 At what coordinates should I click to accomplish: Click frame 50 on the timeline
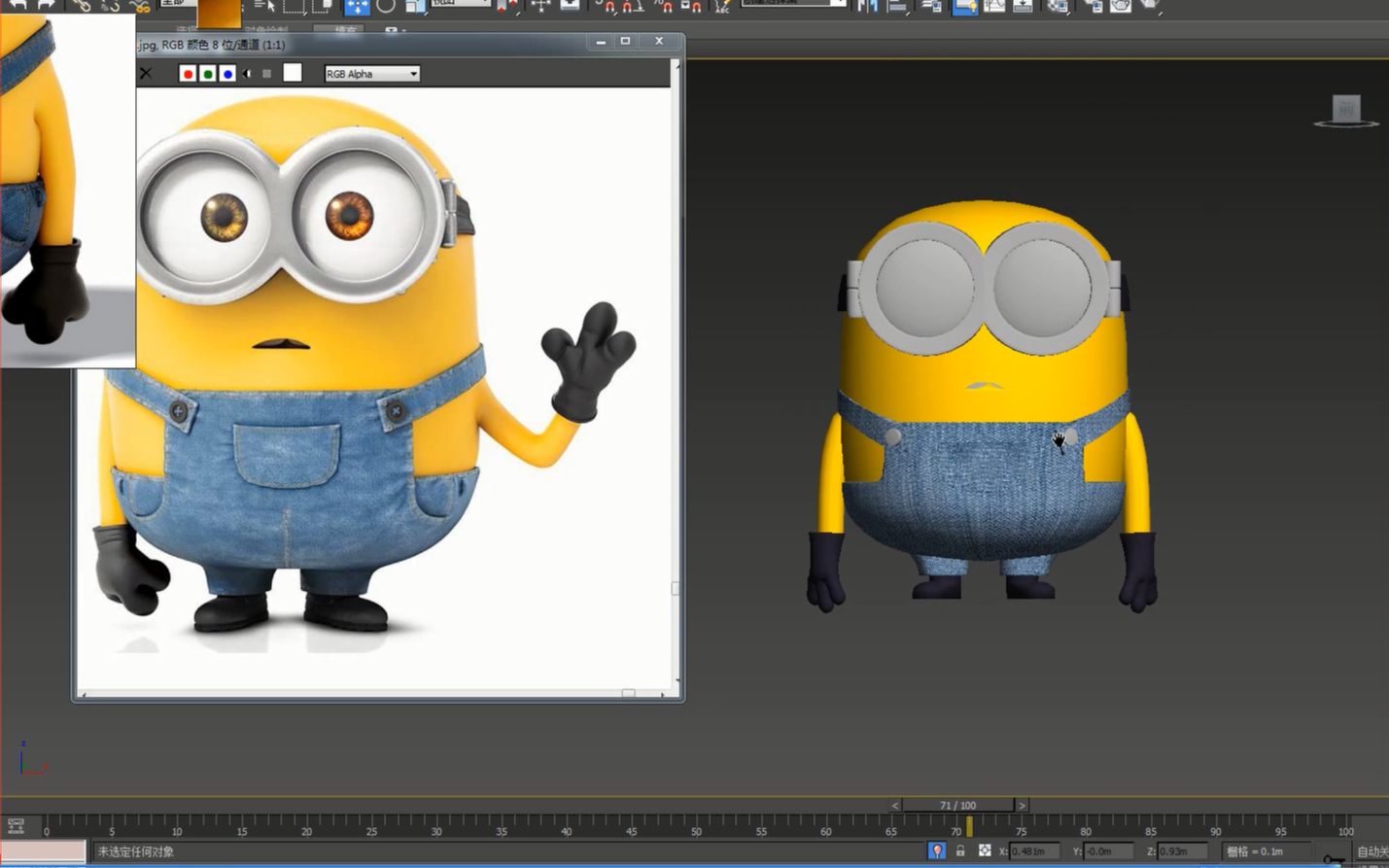[x=696, y=826]
